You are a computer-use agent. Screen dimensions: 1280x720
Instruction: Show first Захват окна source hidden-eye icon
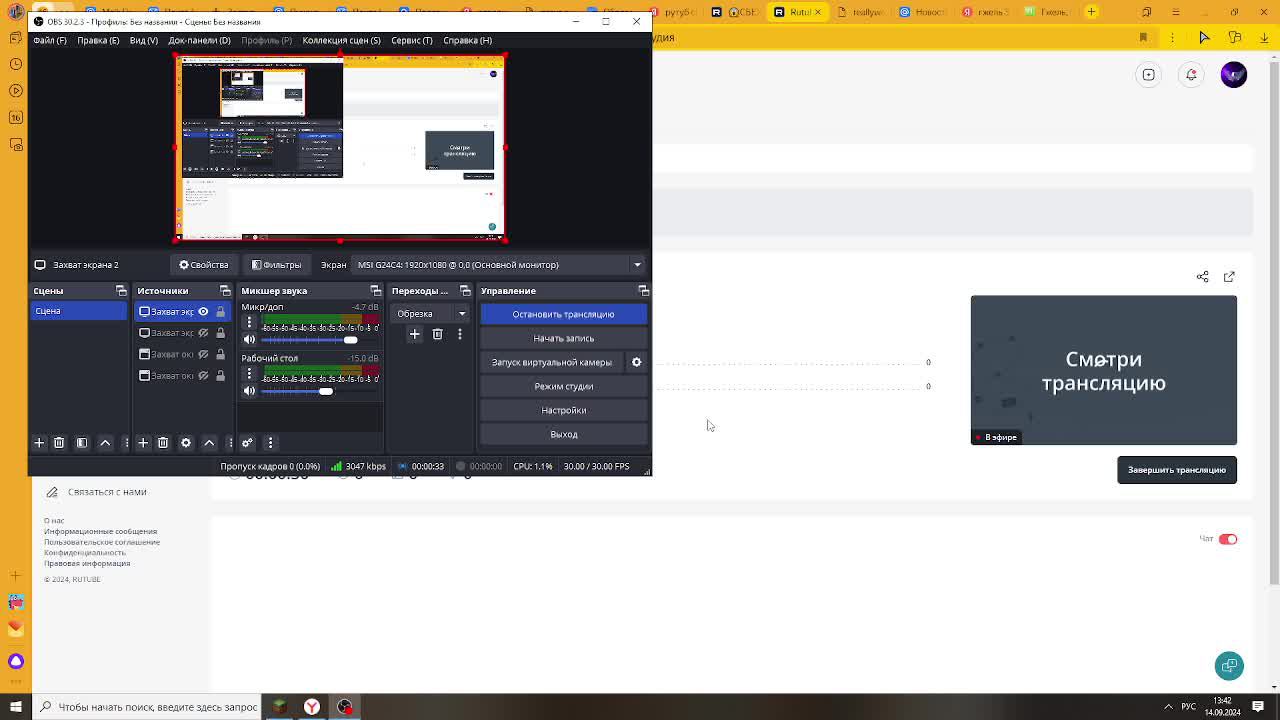click(203, 354)
